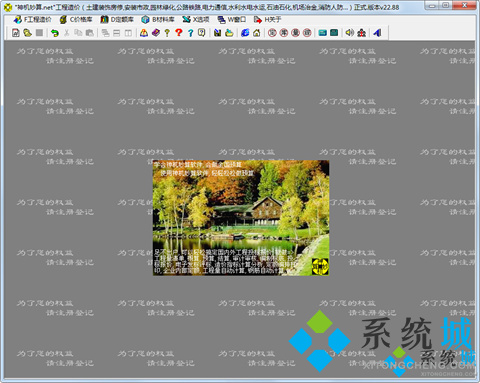The height and width of the screenshot is (383, 480).
Task: Open the B材料库 menu
Action: tap(158, 20)
